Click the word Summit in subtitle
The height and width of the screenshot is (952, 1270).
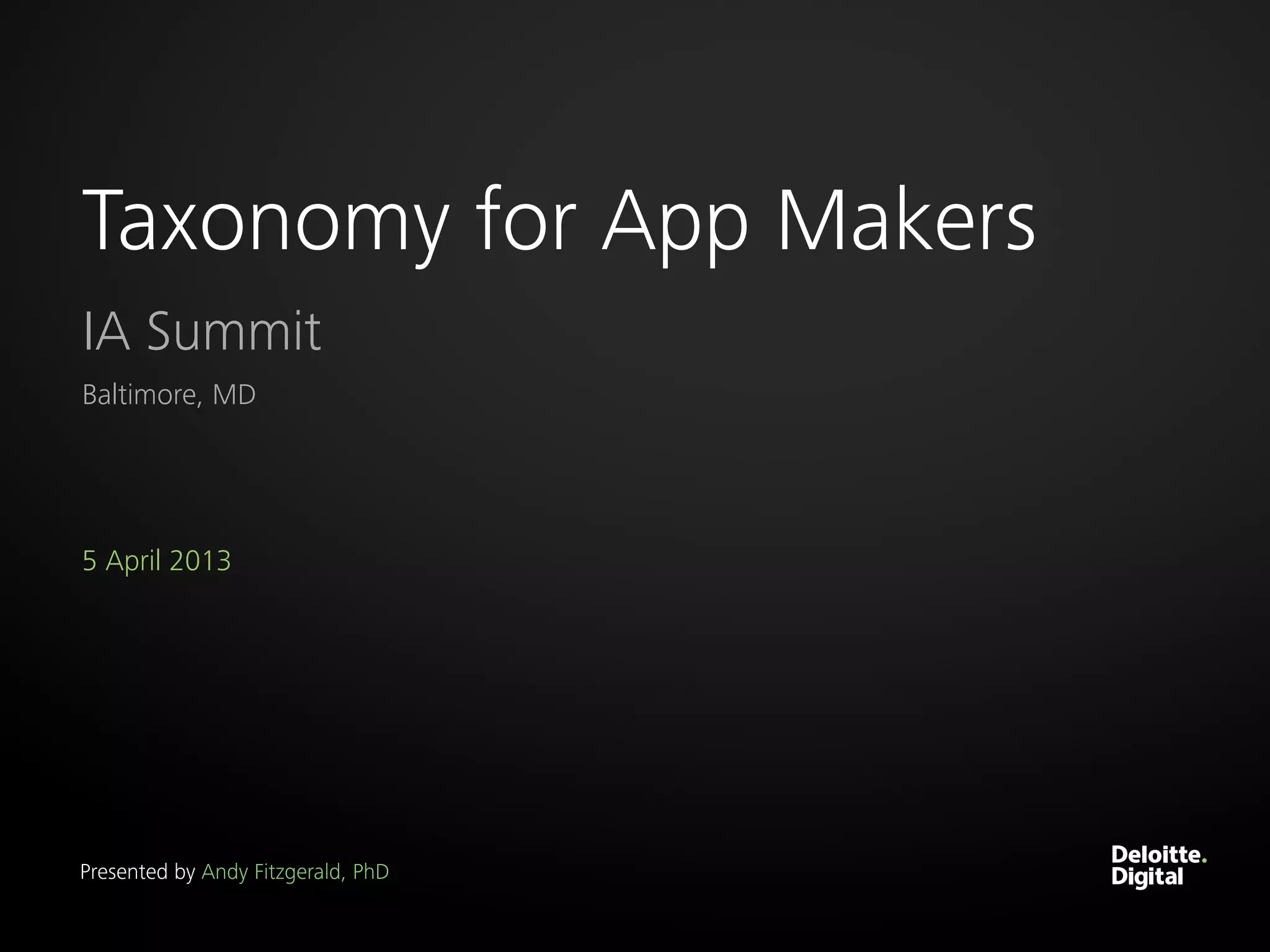point(234,332)
